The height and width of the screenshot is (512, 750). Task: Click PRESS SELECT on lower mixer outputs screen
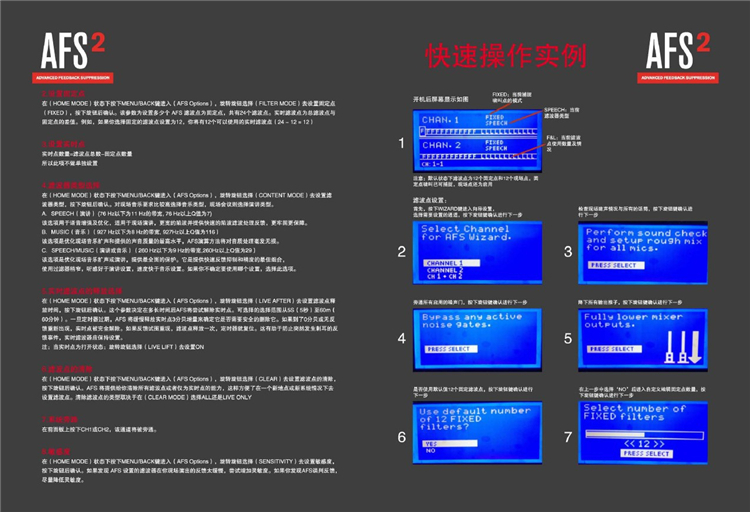(614, 349)
